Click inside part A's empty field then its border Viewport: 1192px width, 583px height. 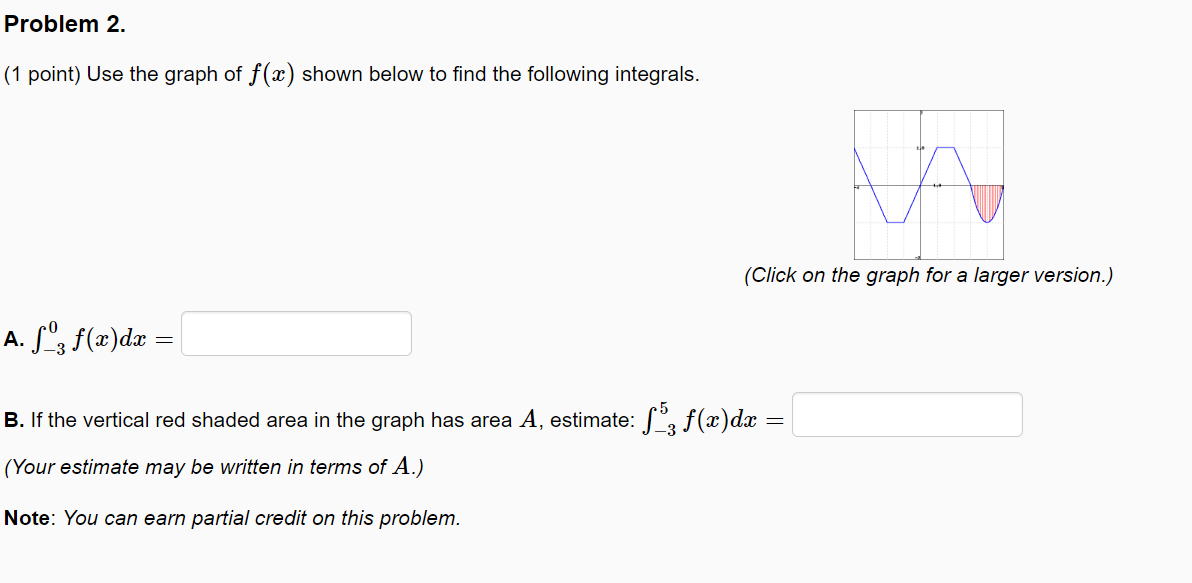pos(296,333)
